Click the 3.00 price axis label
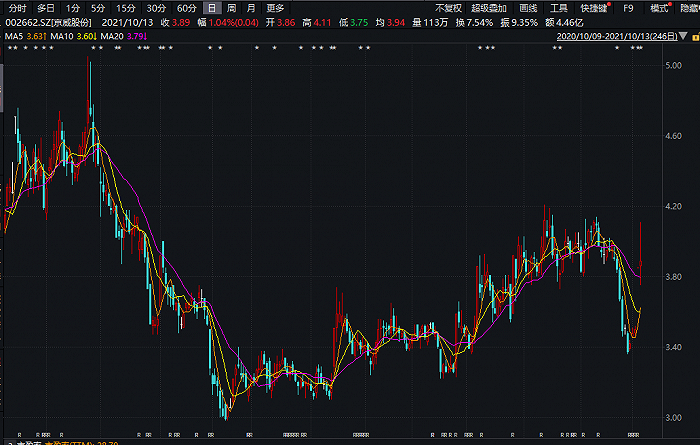 pos(674,418)
